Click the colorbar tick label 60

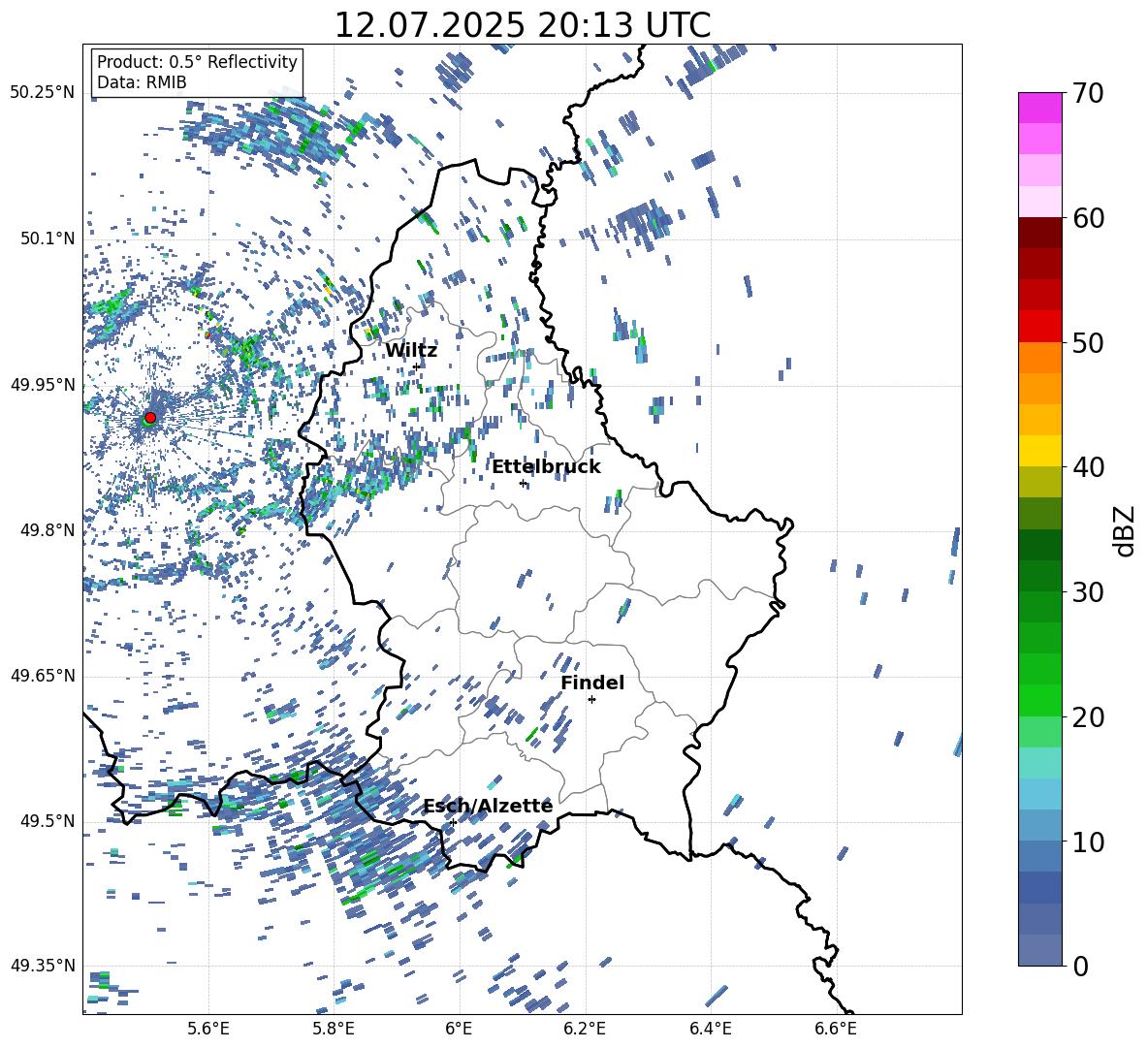1088,218
